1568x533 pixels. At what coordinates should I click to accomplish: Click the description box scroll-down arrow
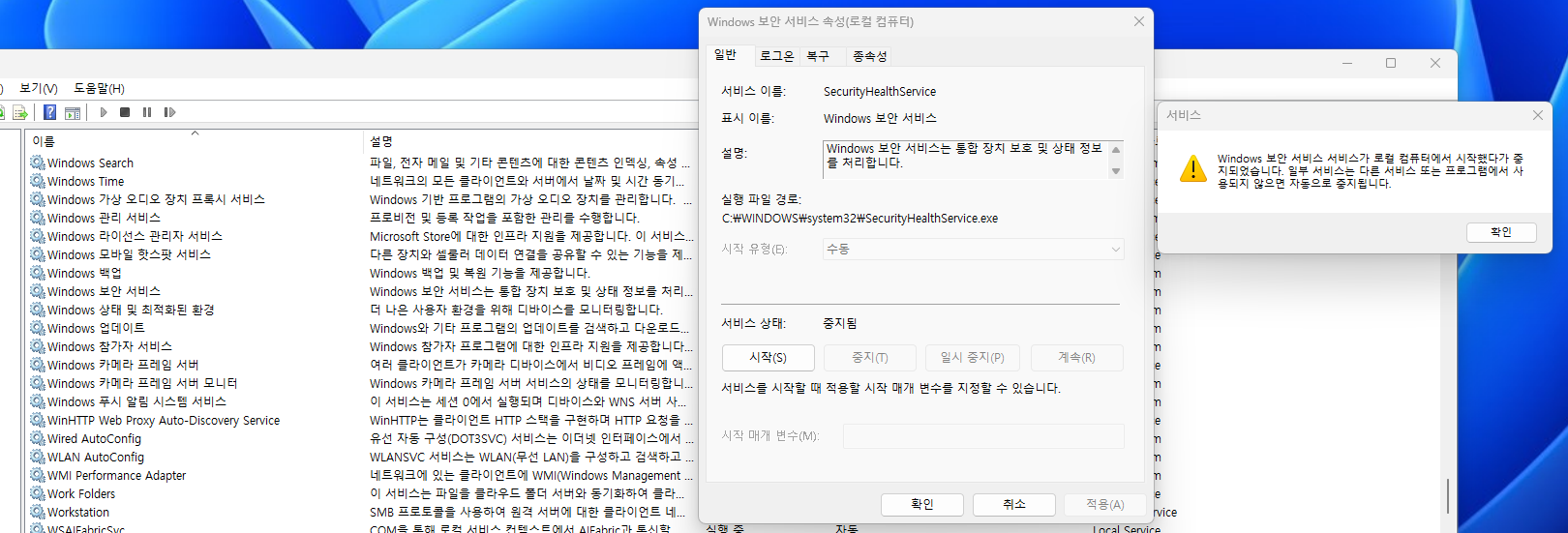coord(1116,171)
